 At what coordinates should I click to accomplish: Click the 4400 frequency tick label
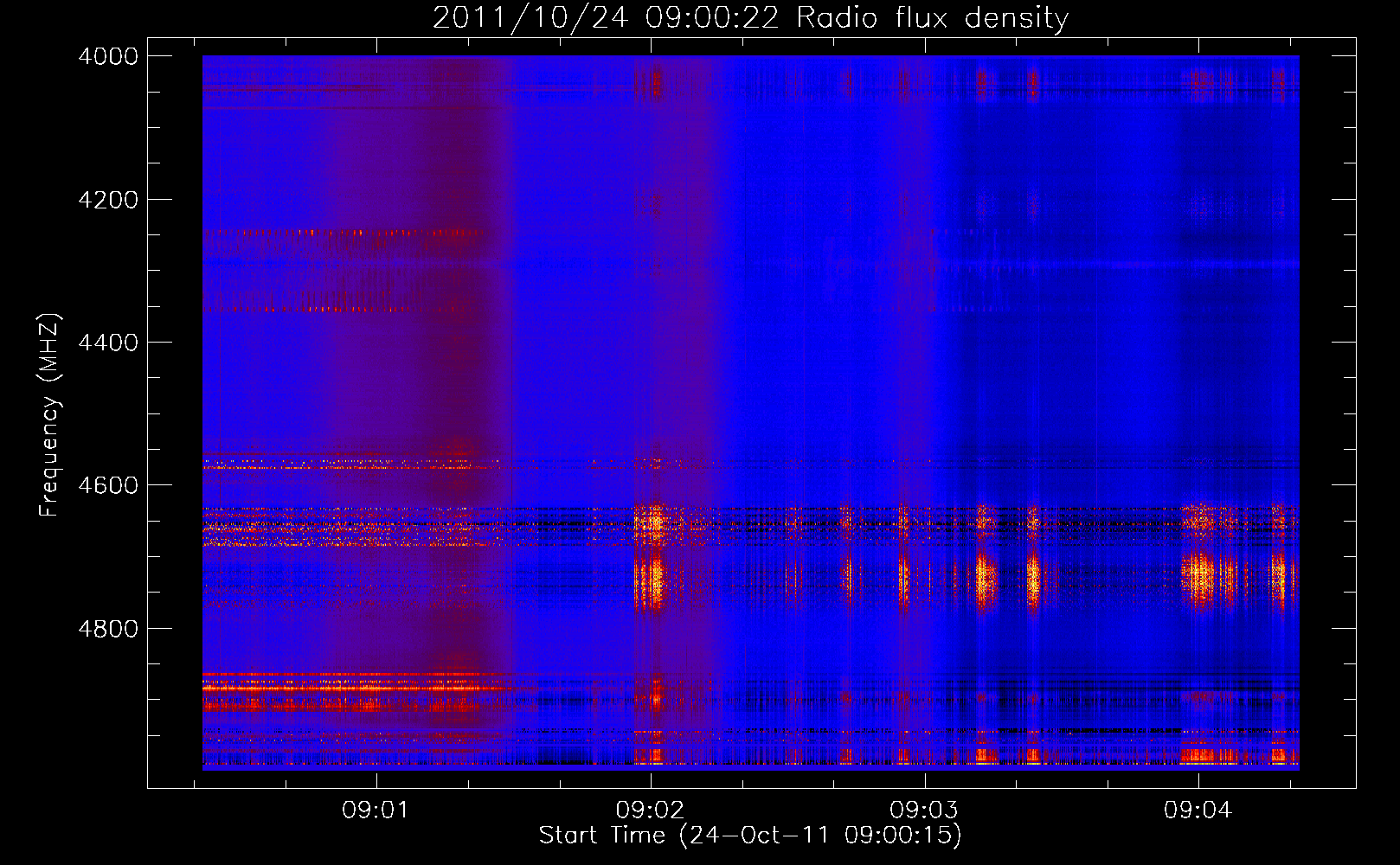(x=108, y=343)
